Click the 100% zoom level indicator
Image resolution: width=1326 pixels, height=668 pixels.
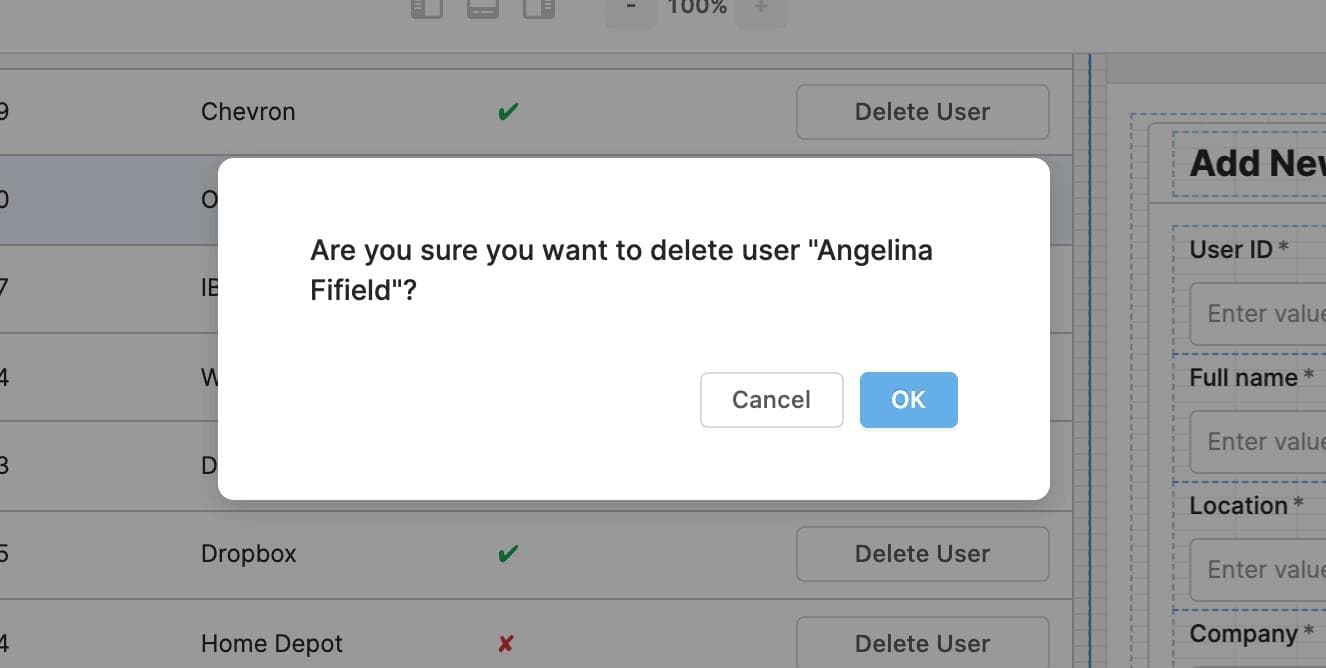(x=697, y=8)
